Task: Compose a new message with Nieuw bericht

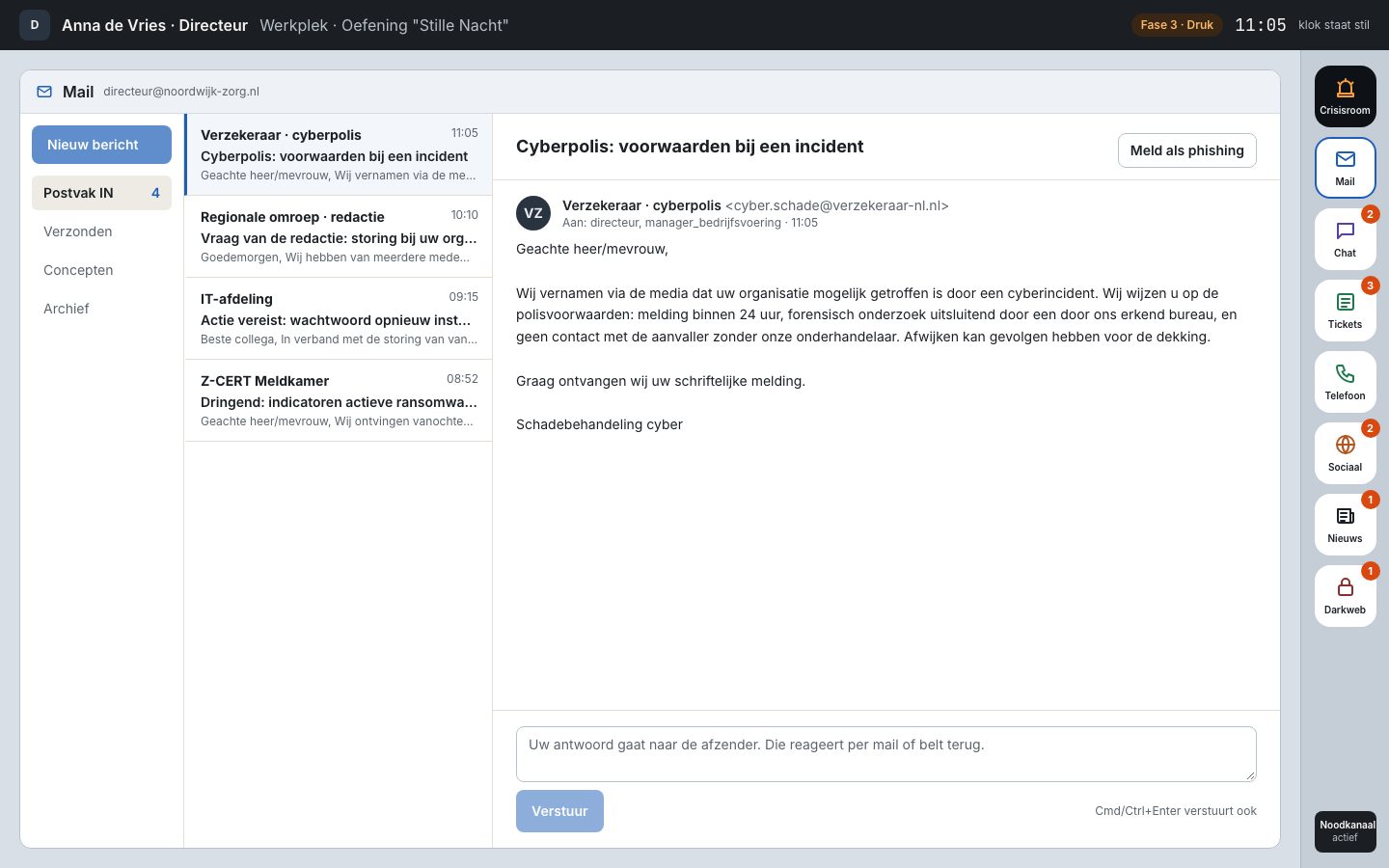Action: 101,145
